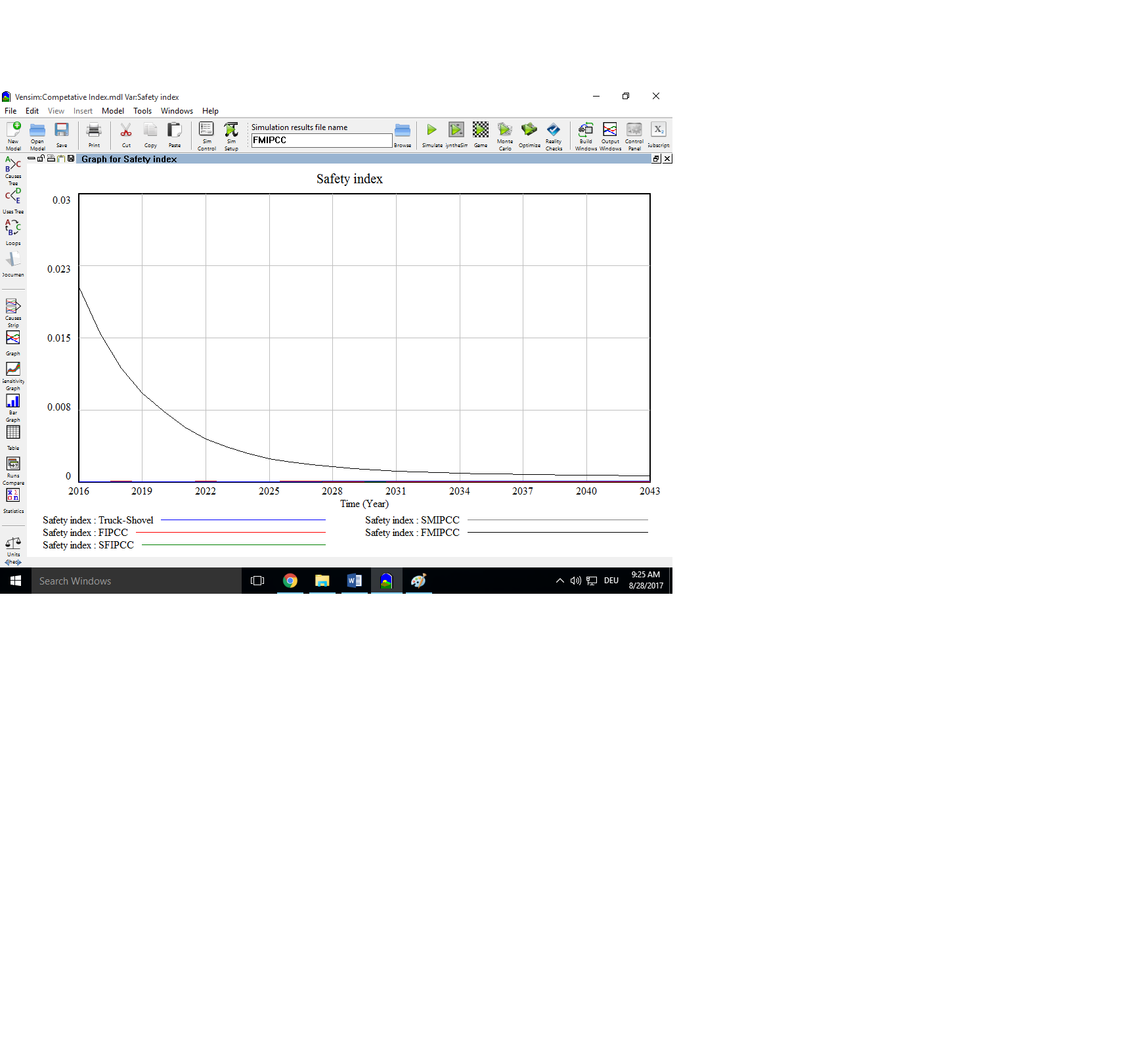Select Uses Tree analysis tool

13,201
